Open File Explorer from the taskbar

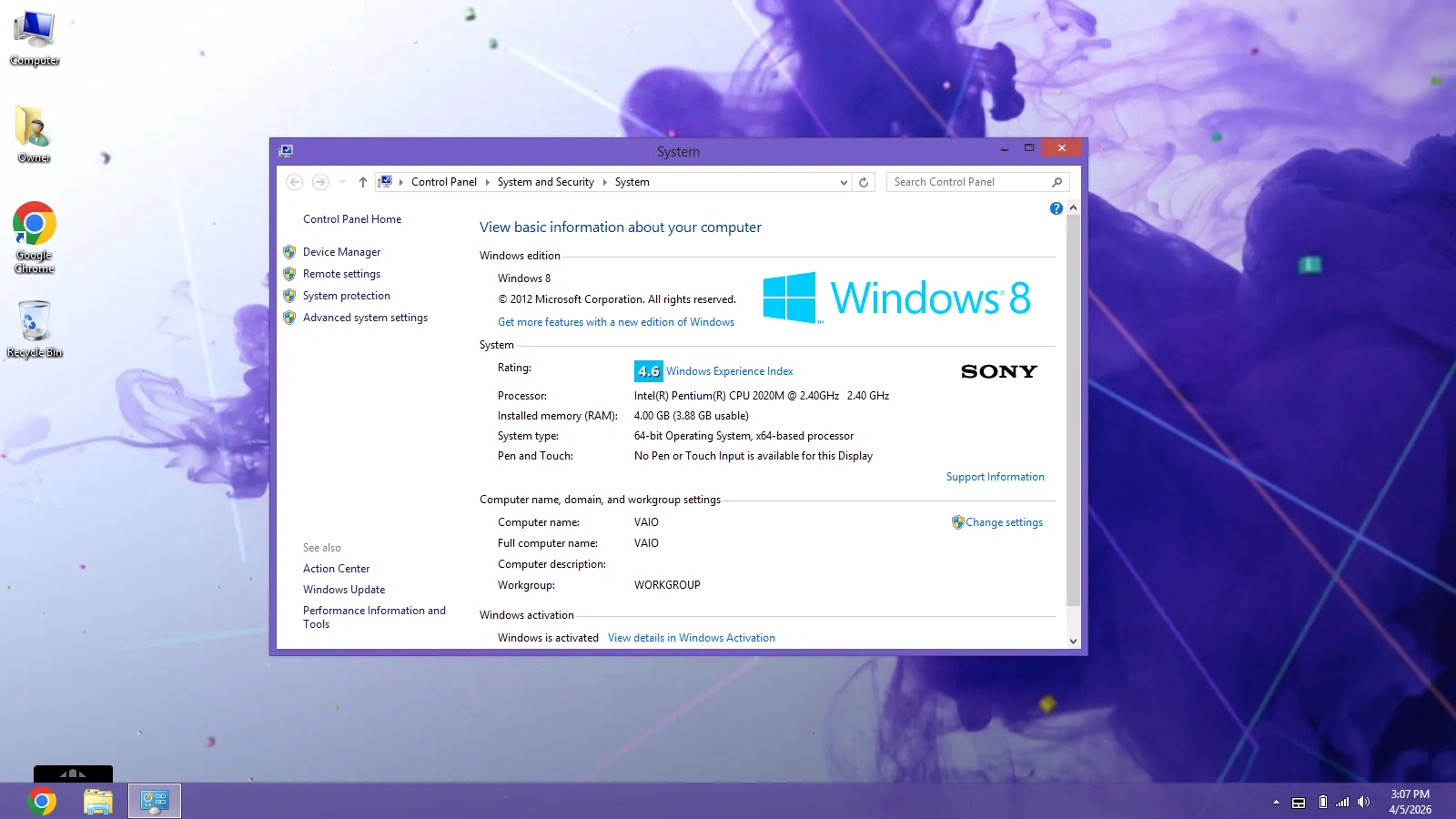point(98,801)
